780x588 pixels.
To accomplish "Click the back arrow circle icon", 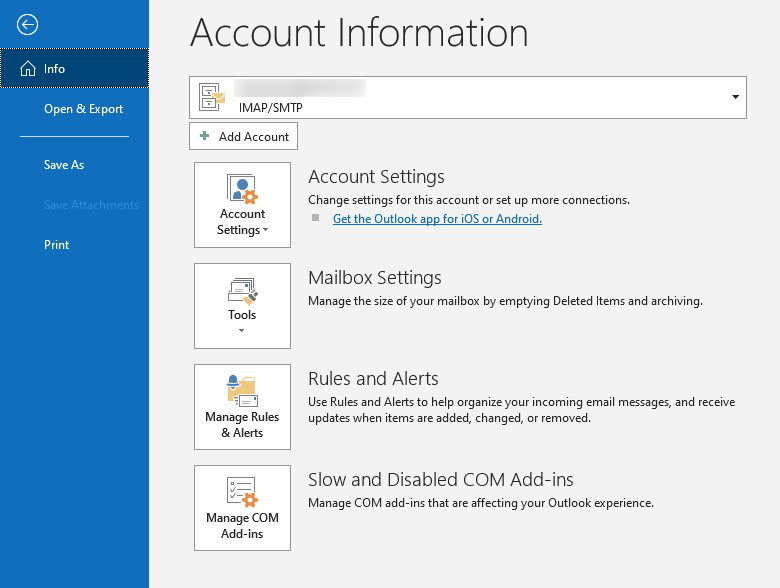I will (27, 25).
